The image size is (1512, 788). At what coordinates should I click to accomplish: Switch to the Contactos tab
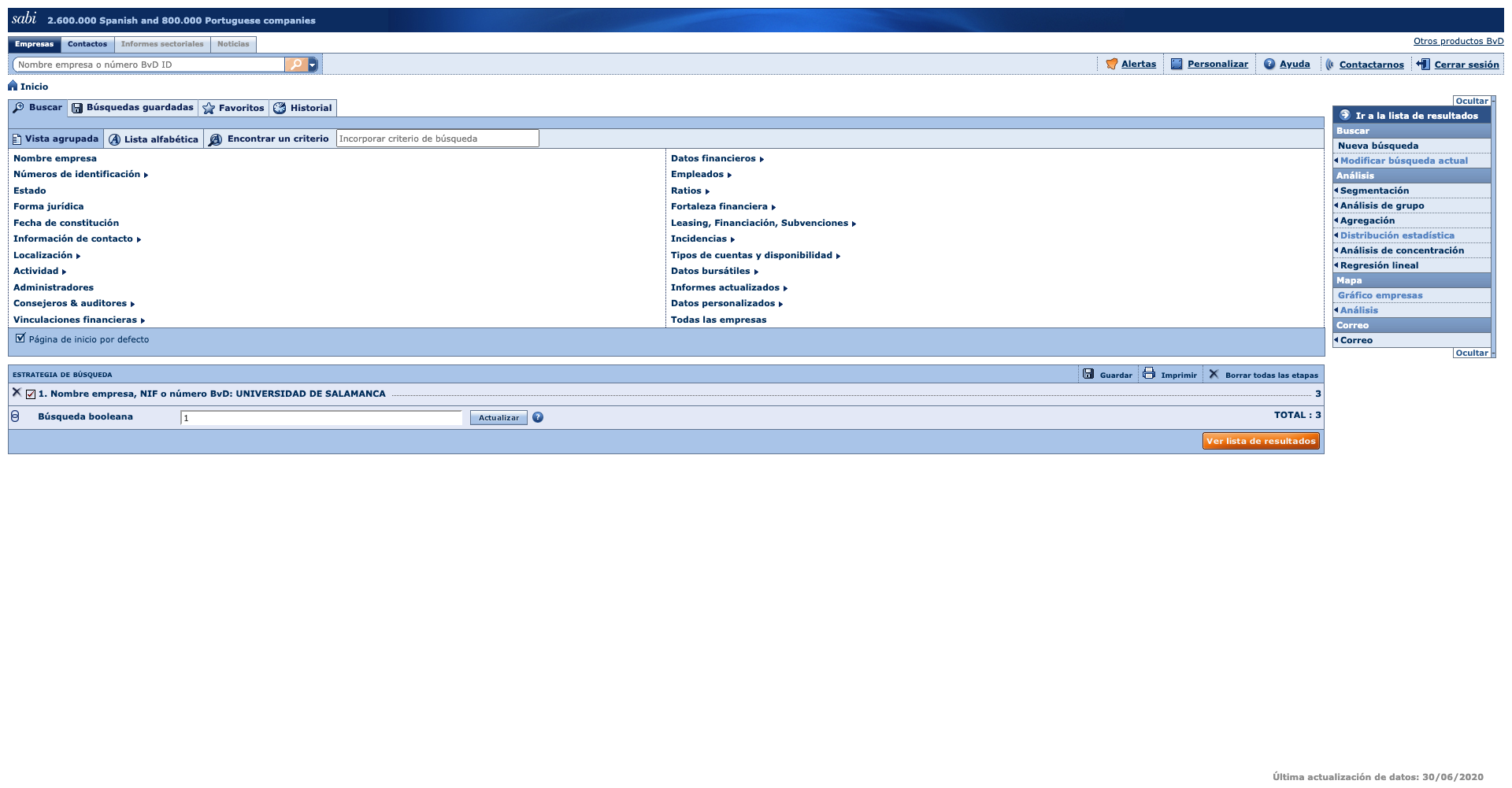pyautogui.click(x=87, y=44)
